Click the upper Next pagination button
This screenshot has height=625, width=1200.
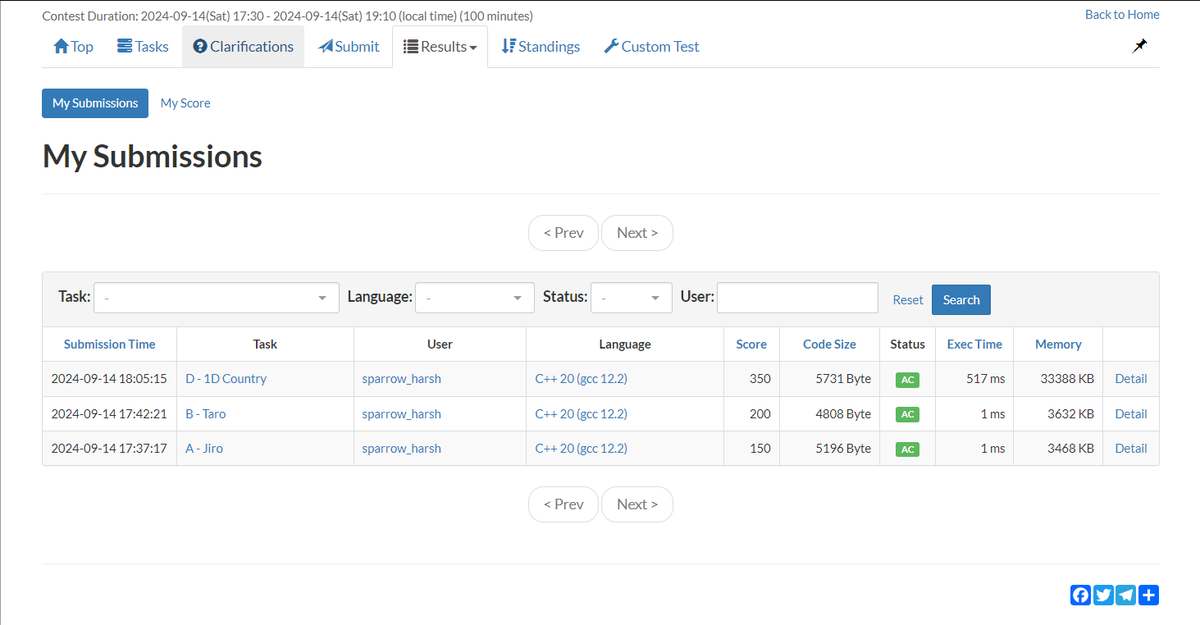point(637,232)
